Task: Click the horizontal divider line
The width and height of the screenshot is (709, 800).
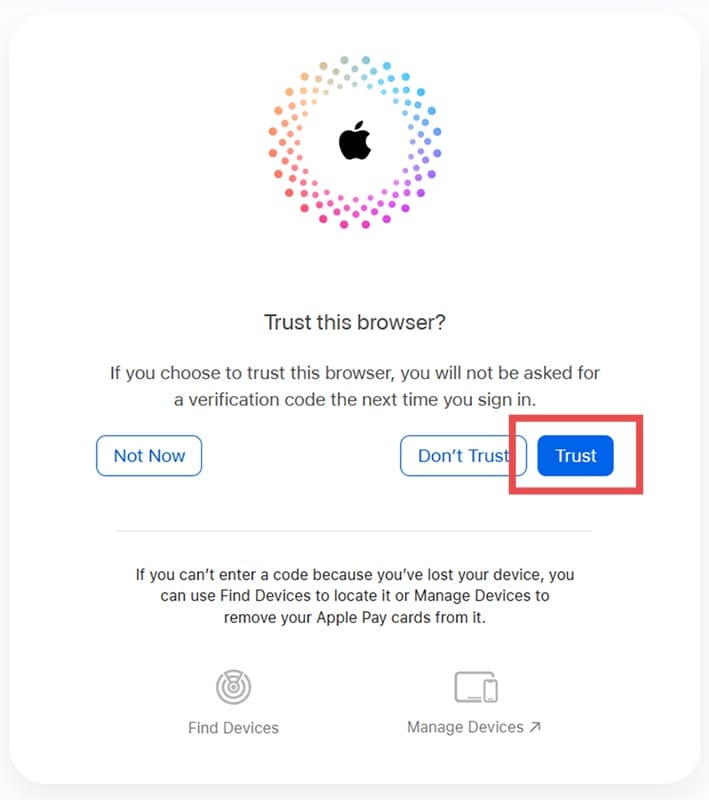Action: coord(355,531)
